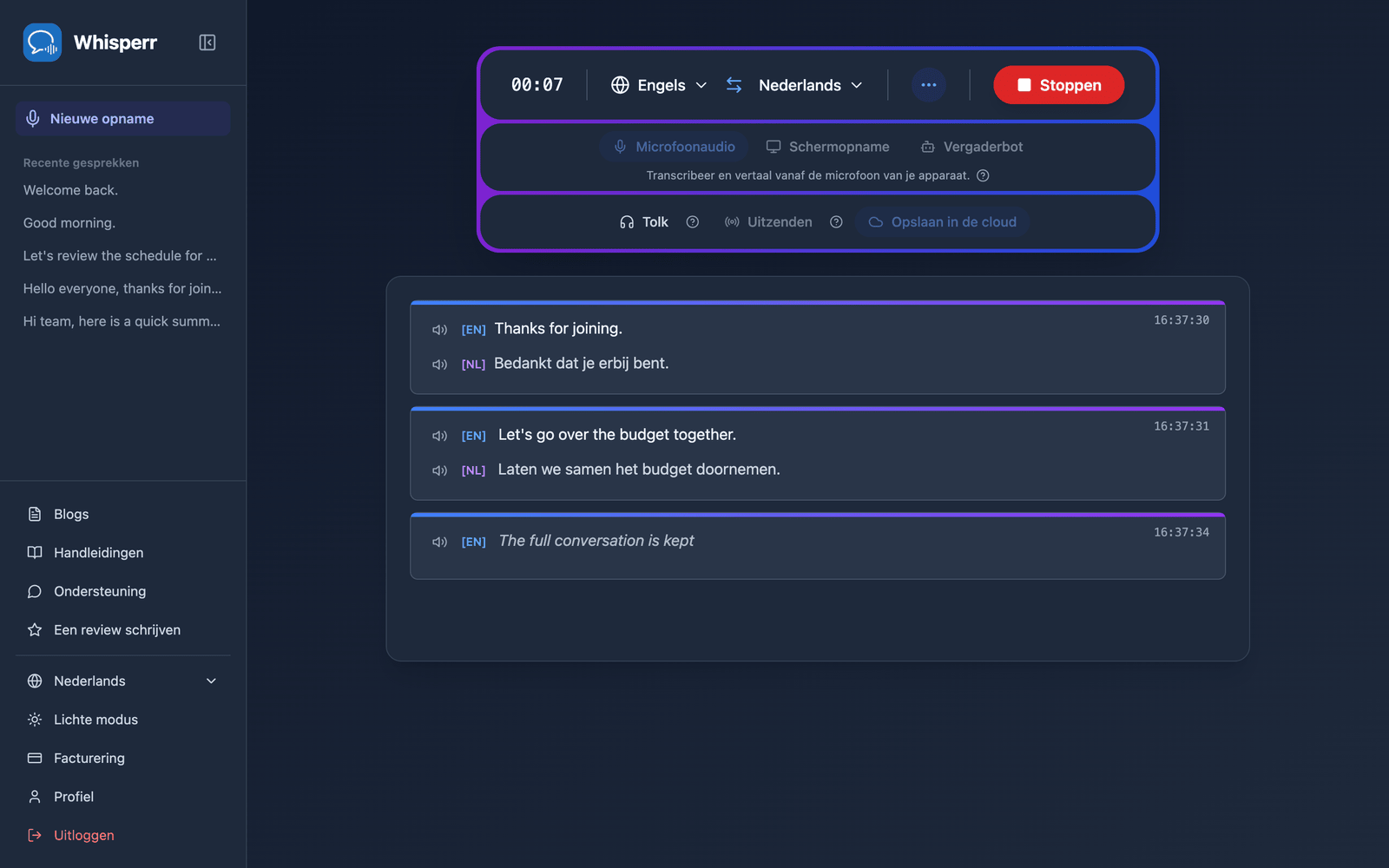Open recent conversation 'Good morning.'
This screenshot has height=868, width=1389.
point(69,223)
